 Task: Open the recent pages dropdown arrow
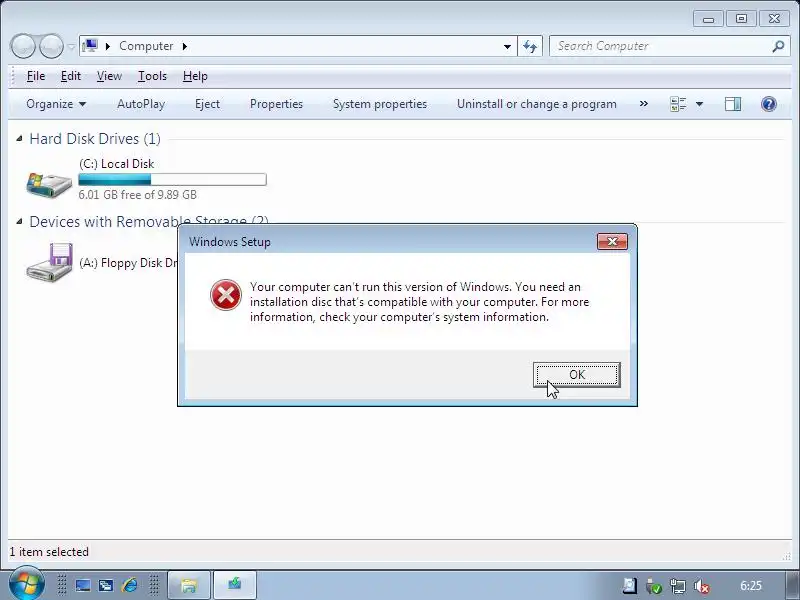(71, 46)
